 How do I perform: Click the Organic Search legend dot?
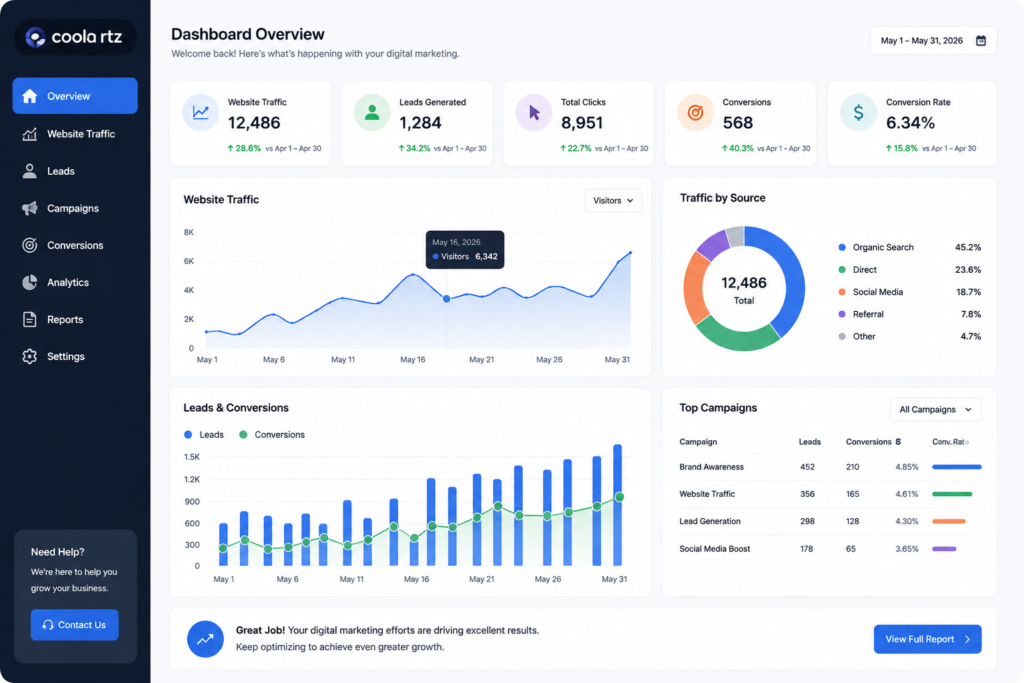click(842, 247)
